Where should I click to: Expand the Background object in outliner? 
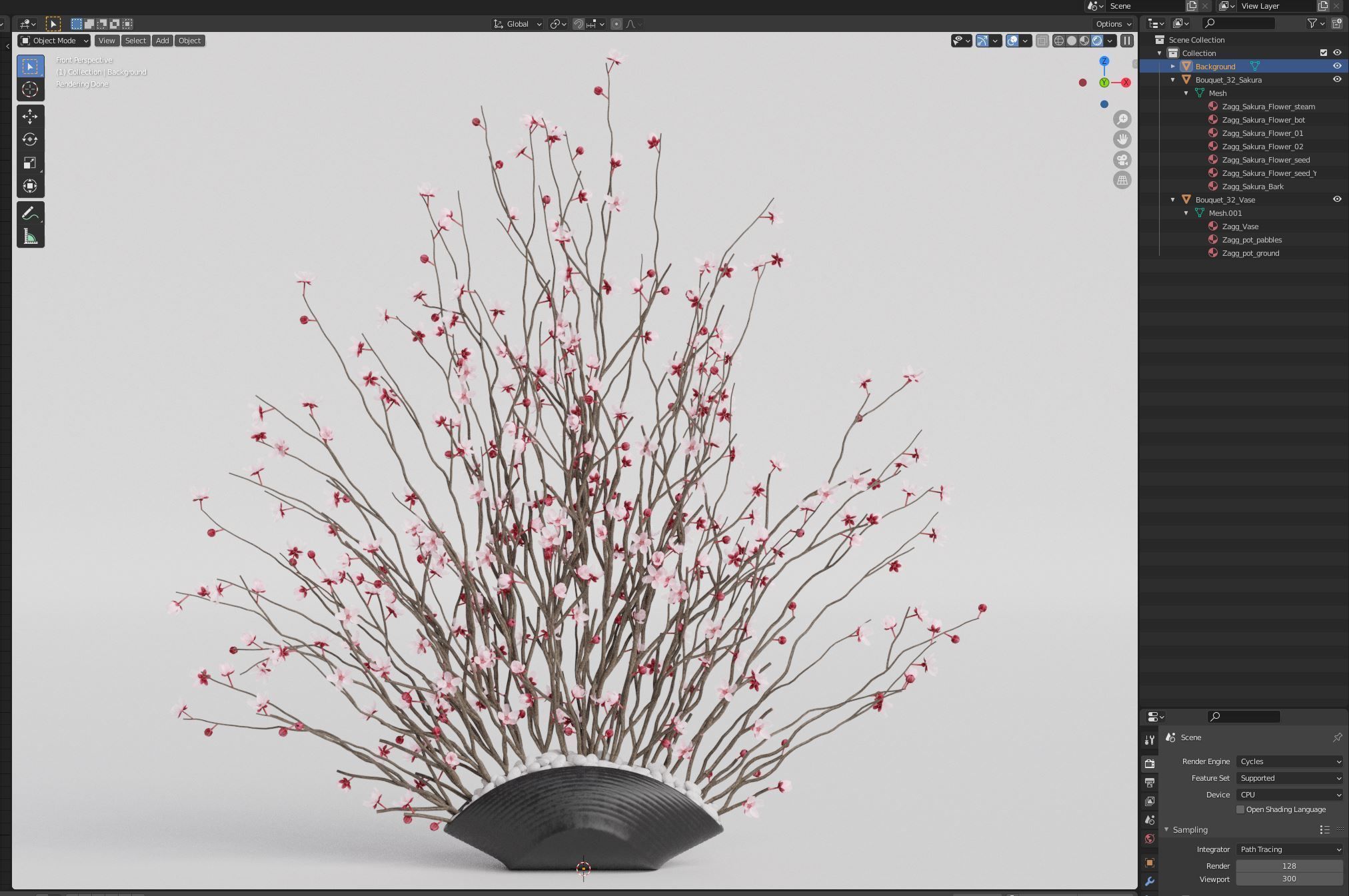1173,66
